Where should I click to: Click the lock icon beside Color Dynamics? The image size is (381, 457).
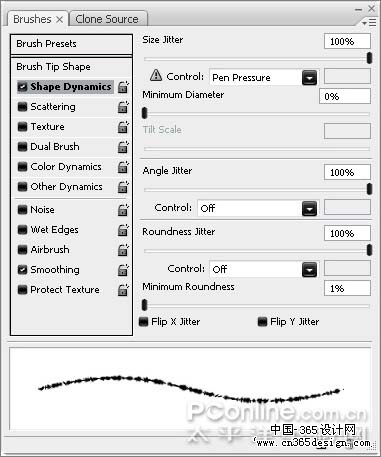pyautogui.click(x=123, y=167)
